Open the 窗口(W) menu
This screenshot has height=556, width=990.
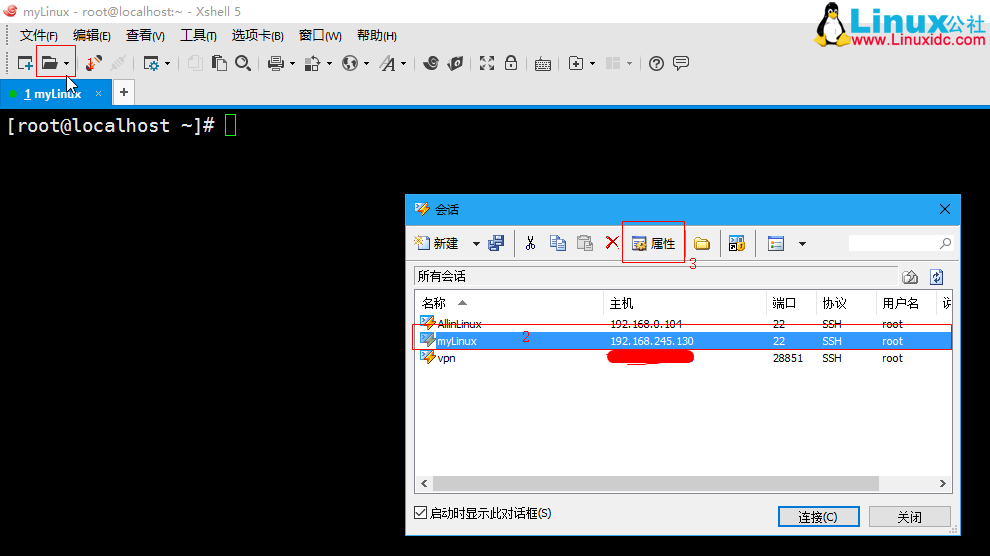(320, 35)
